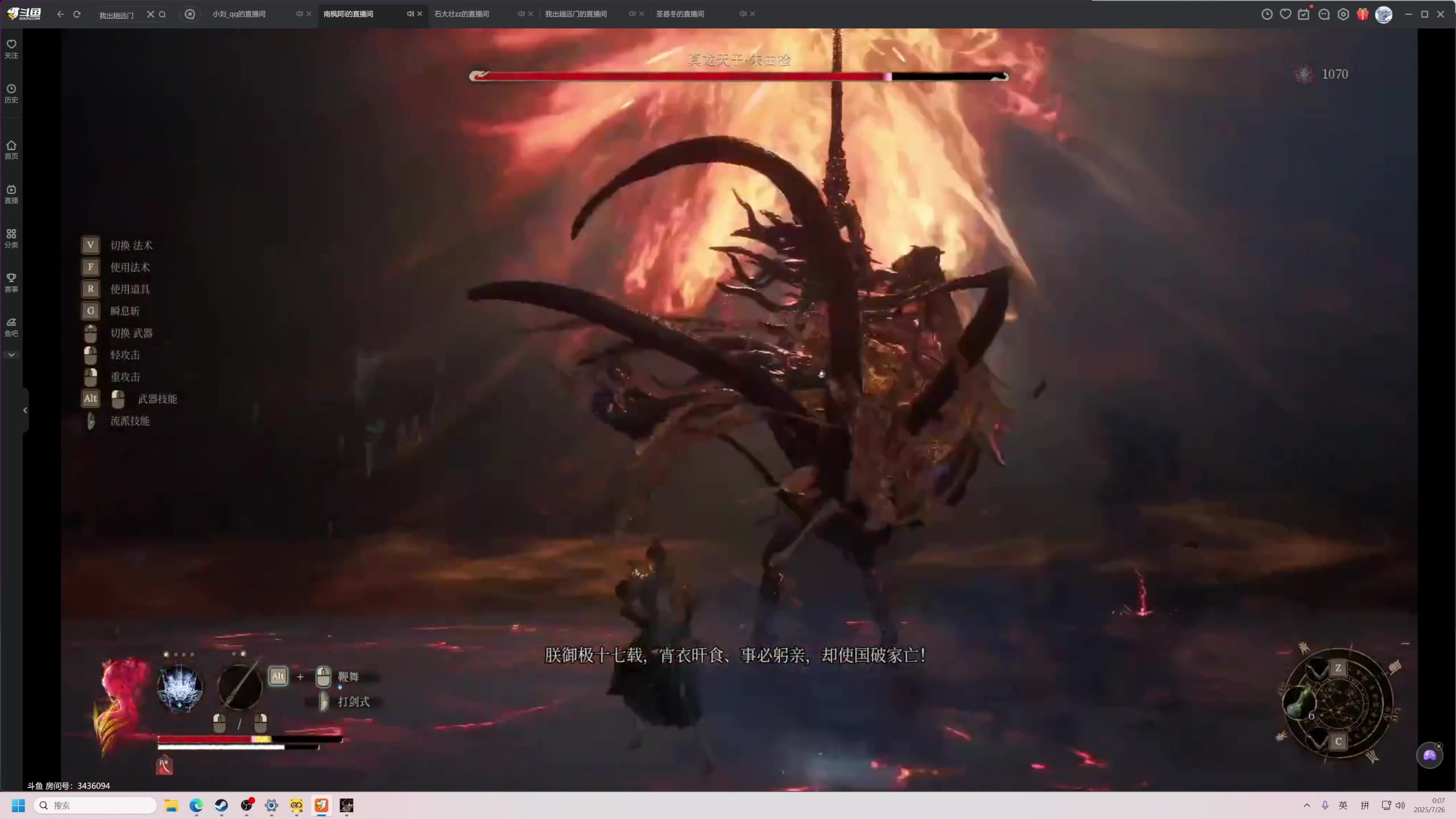Viewport: 1456px width, 819px height.
Task: Open 赛事 in the left sidebar
Action: (11, 283)
